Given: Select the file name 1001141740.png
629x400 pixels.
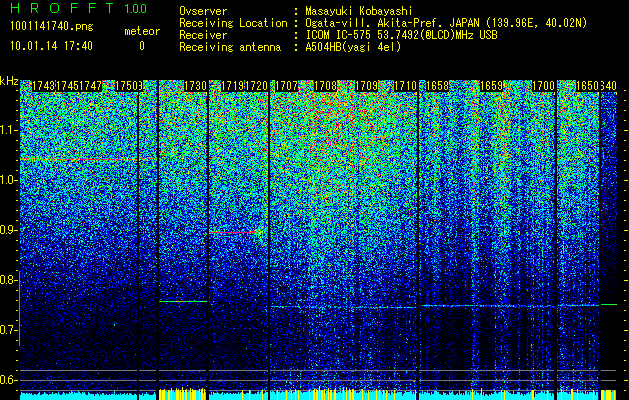Looking at the screenshot, I should point(52,27).
